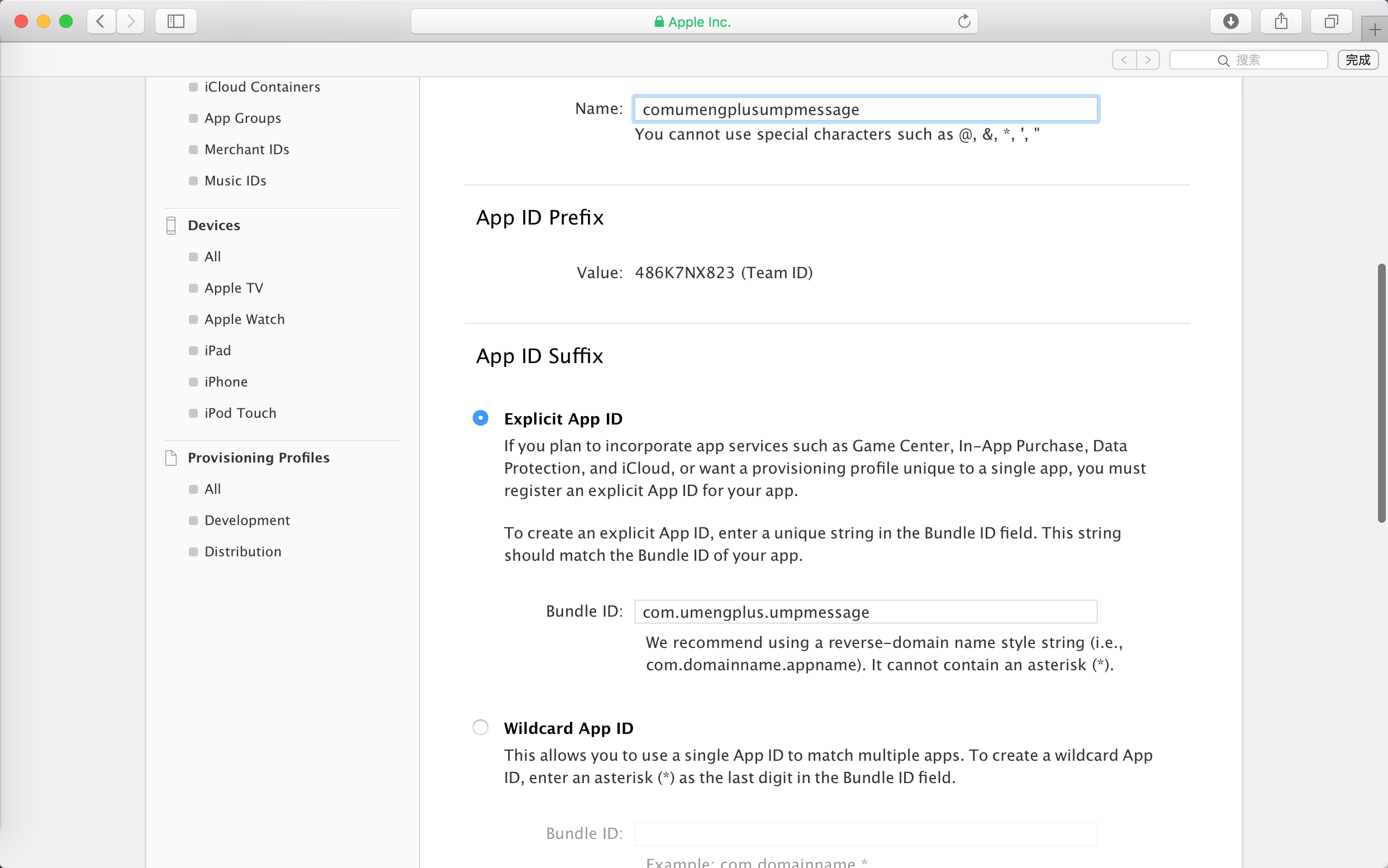
Task: Jump to next search match
Action: (x=1148, y=60)
